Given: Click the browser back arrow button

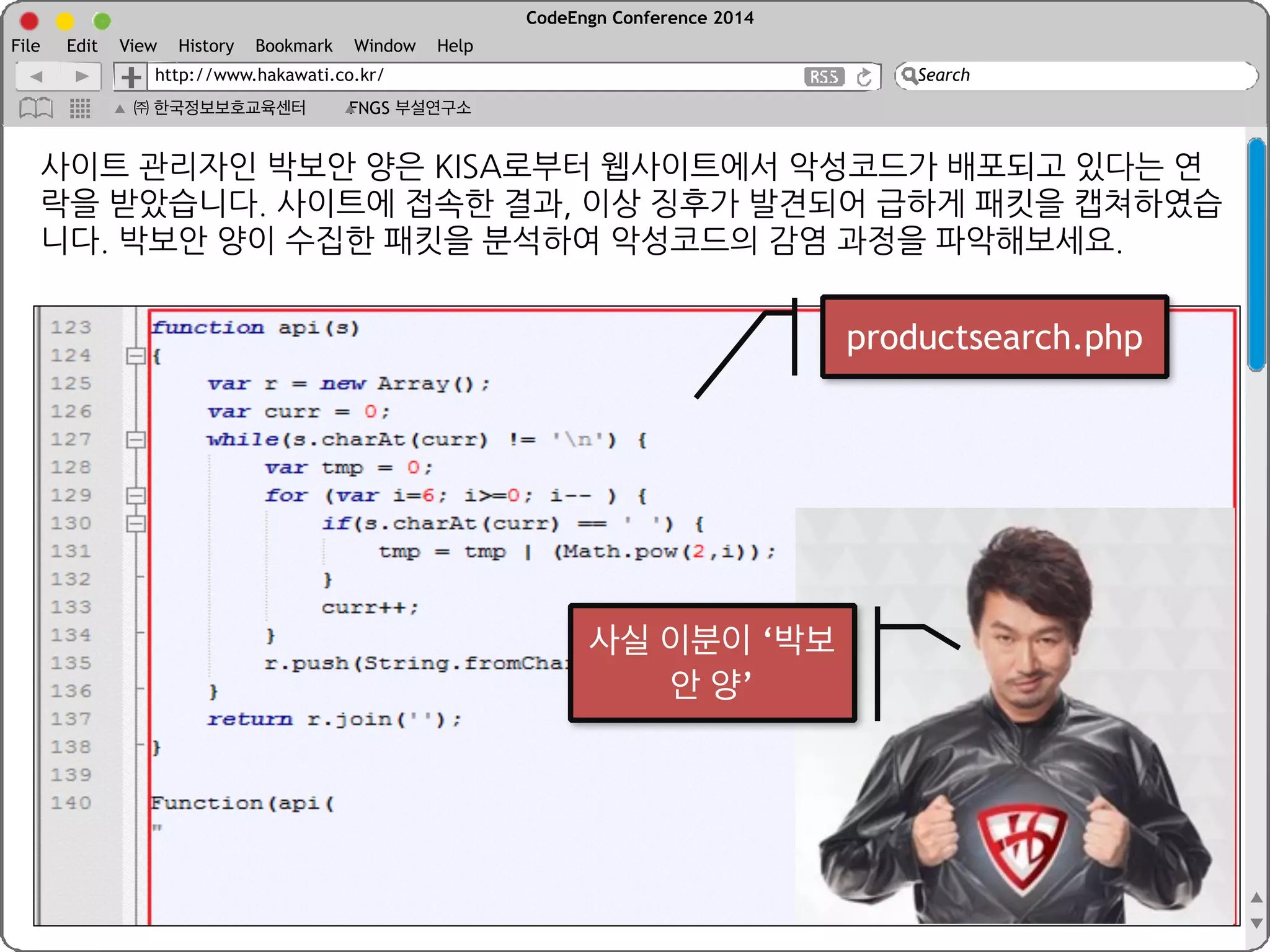Looking at the screenshot, I should (37, 76).
